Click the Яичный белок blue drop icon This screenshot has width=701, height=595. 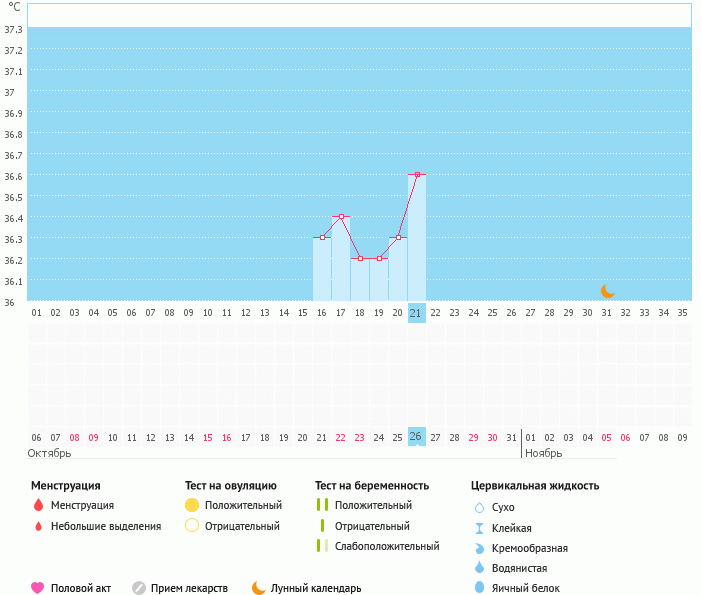(479, 588)
